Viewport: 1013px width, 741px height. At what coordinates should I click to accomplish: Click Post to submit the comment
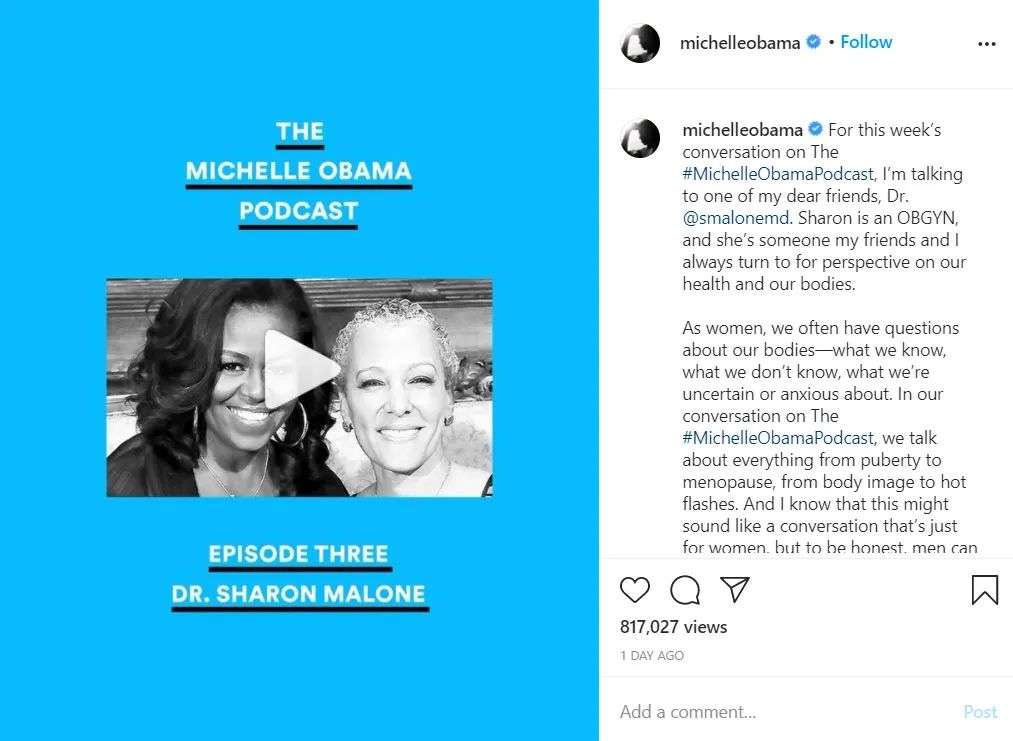click(x=980, y=711)
